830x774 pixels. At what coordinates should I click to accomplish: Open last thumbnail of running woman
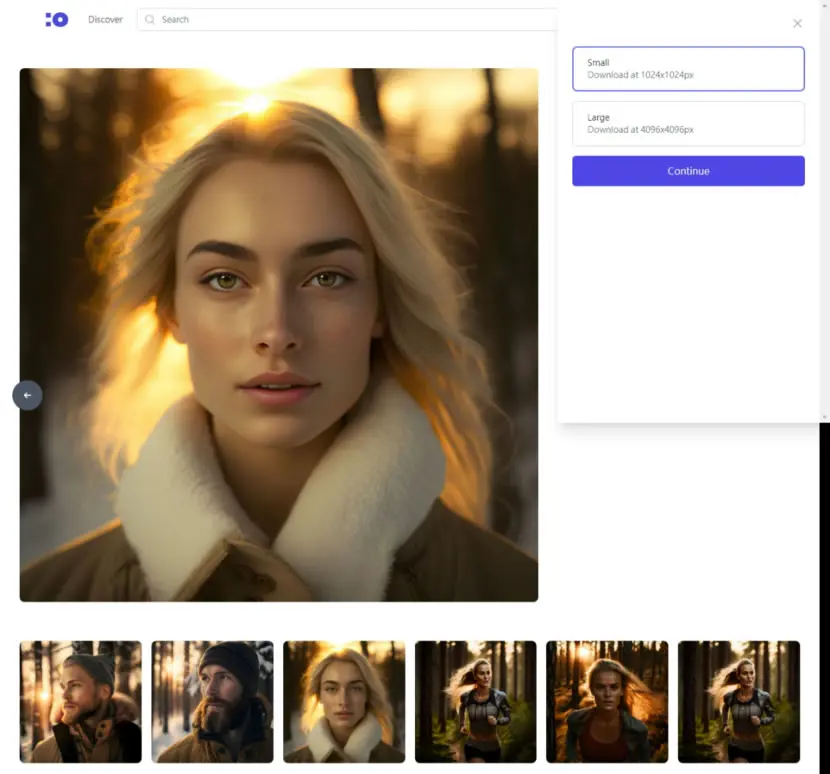[739, 701]
